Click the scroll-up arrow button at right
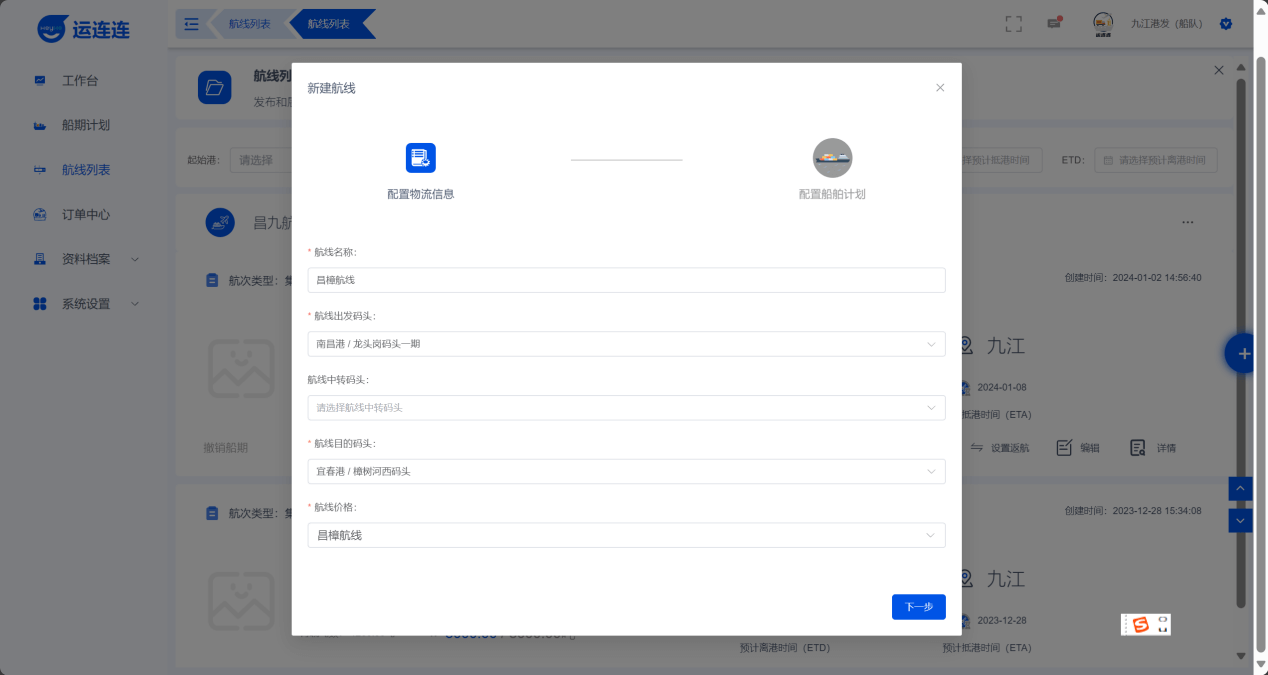Viewport: 1268px width, 675px height. (1240, 488)
